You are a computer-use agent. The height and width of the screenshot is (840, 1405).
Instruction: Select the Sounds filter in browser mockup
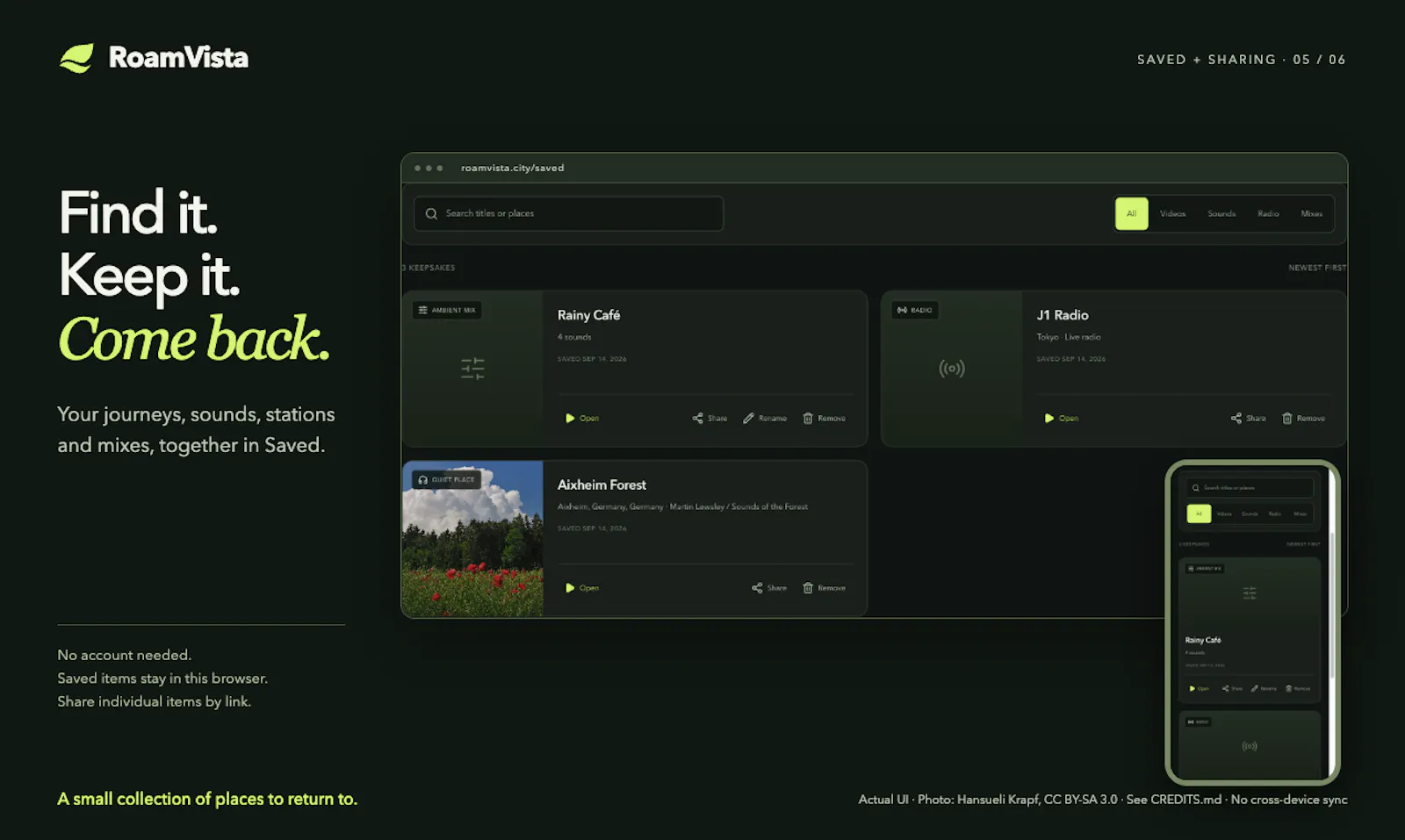coord(1221,213)
